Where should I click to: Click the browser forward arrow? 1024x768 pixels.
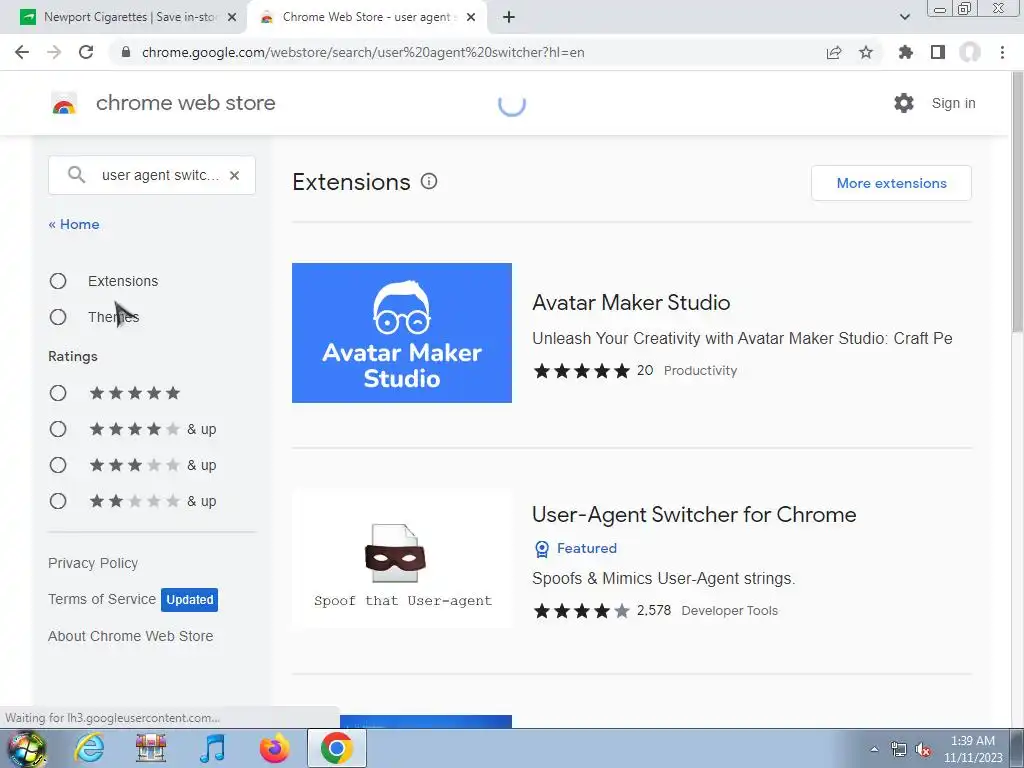(54, 52)
